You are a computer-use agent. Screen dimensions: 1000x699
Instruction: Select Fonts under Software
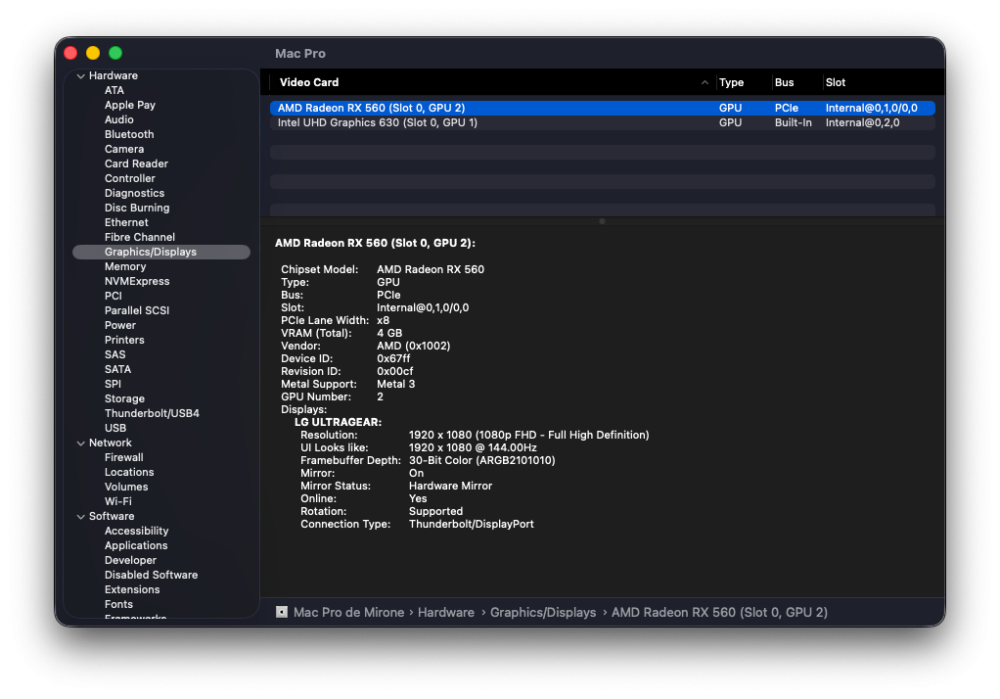pos(119,605)
